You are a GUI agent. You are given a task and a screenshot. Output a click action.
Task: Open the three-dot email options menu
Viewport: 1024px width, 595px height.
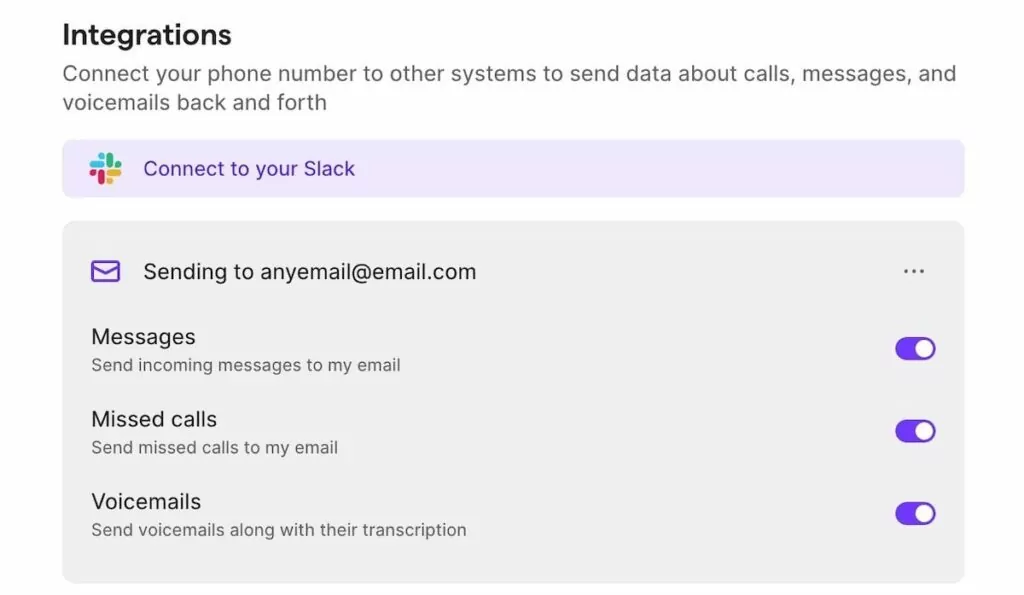tap(913, 271)
